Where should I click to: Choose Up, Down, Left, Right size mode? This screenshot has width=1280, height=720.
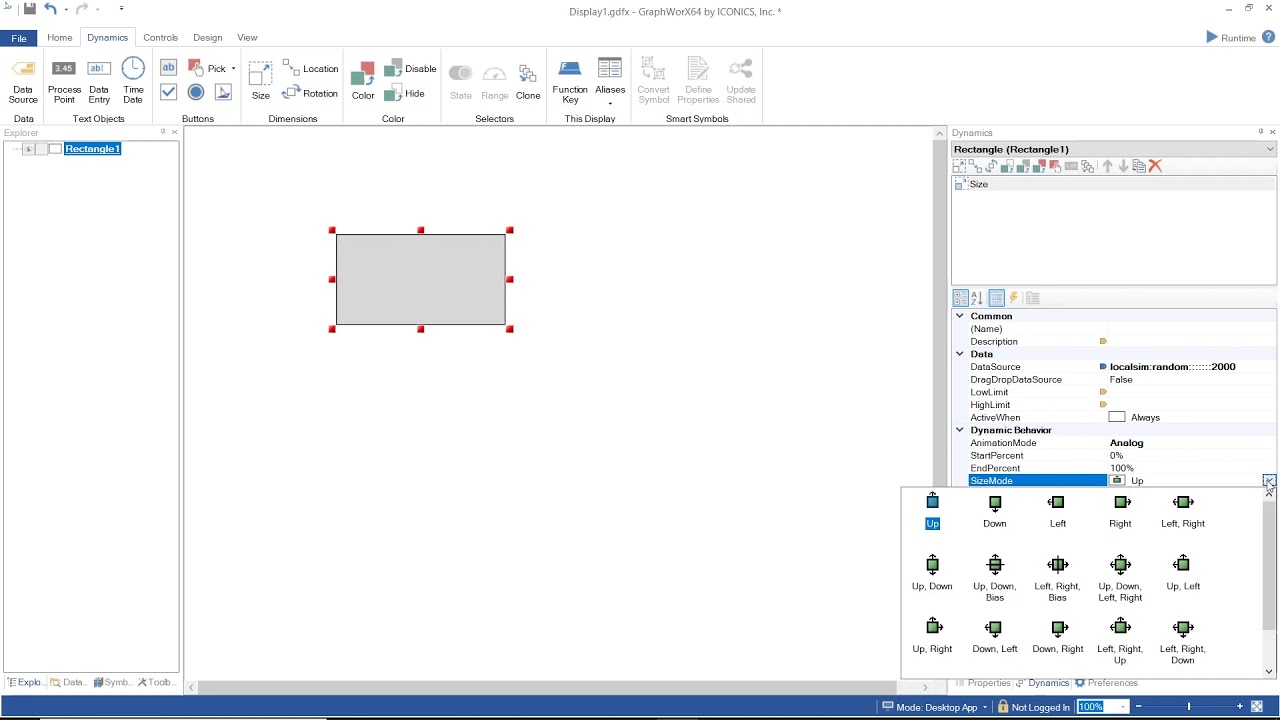pyautogui.click(x=1120, y=579)
